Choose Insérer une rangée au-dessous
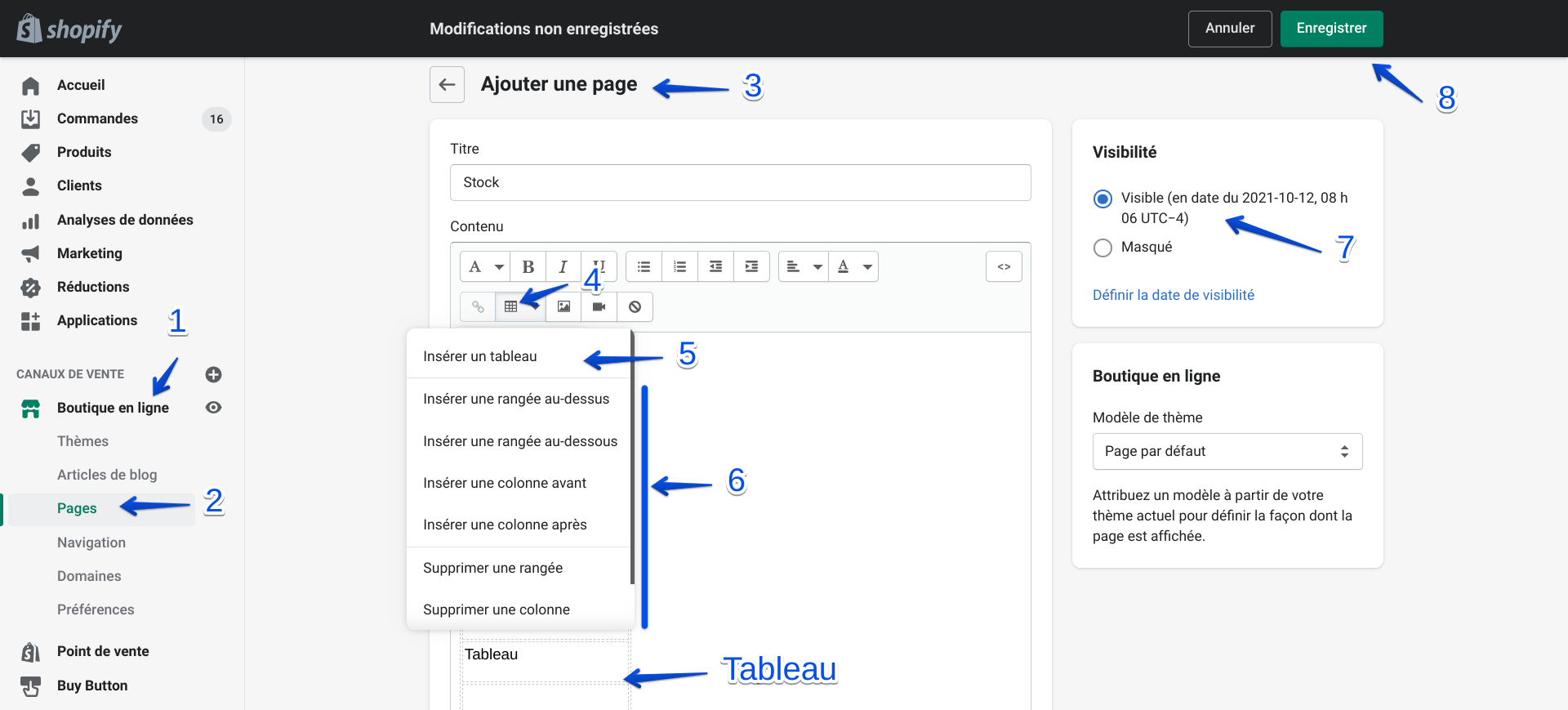 click(x=520, y=441)
